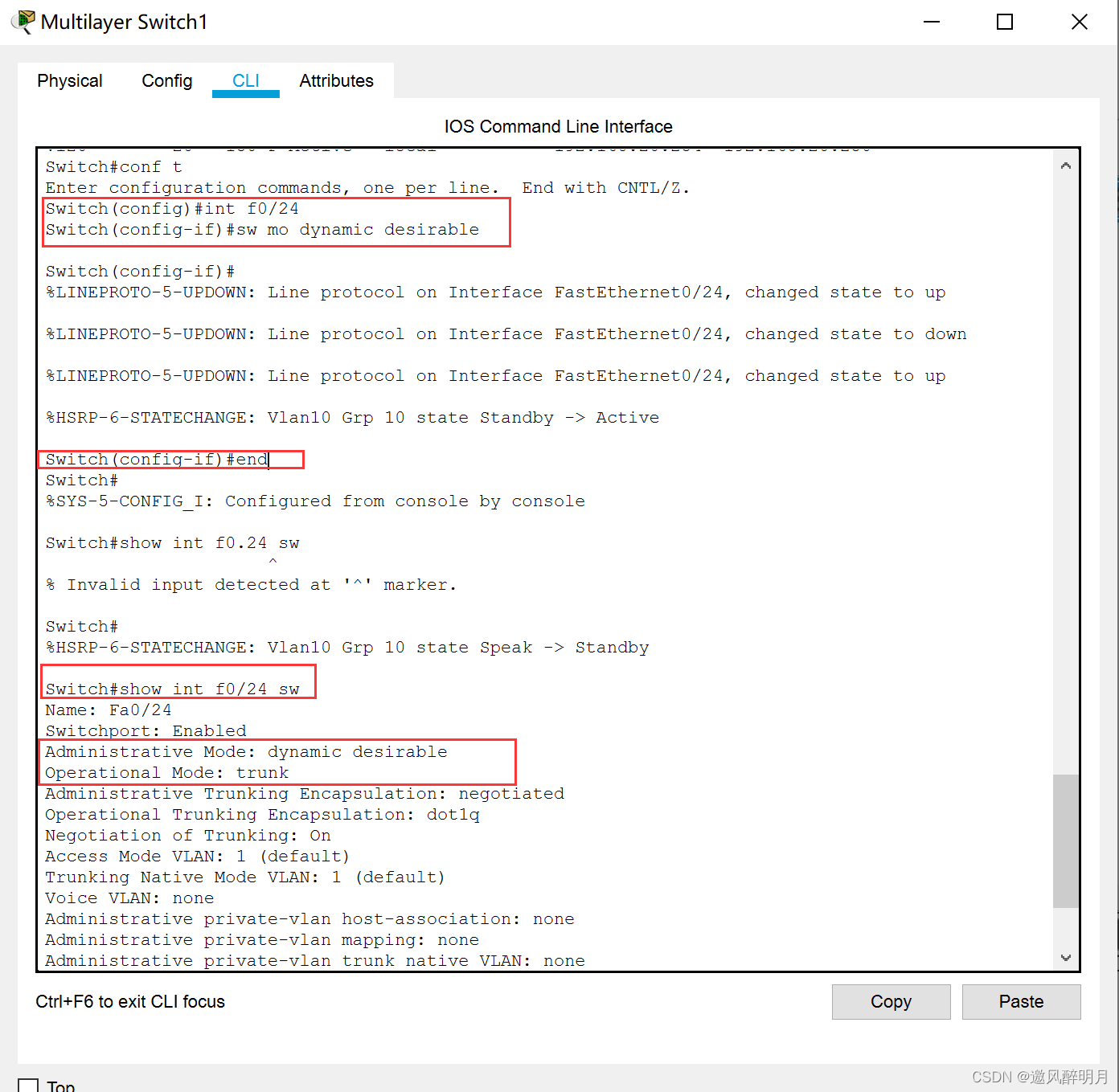Click 'Administrative Trunking Encapsulation: negotiated' line
Screen dimensions: 1119x1092
click(x=305, y=793)
